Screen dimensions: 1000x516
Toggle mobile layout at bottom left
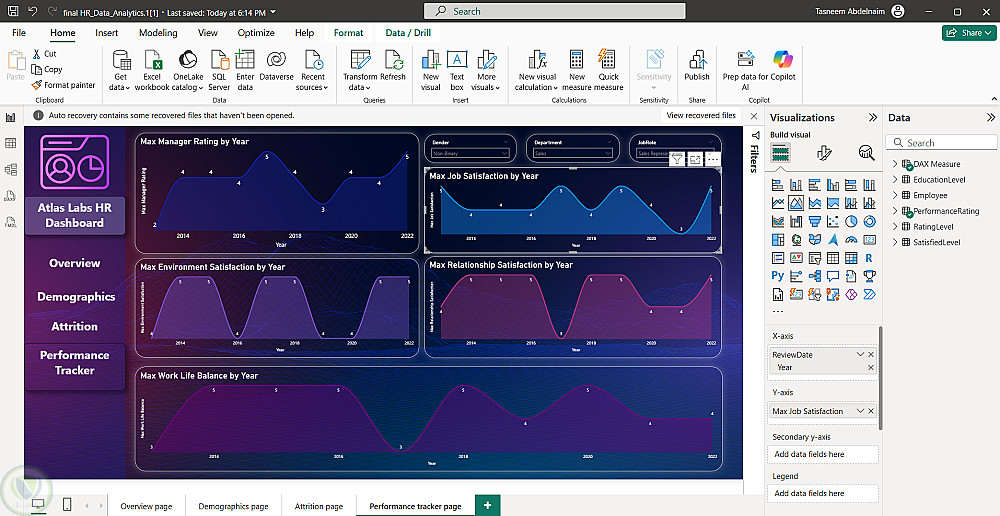pyautogui.click(x=67, y=505)
